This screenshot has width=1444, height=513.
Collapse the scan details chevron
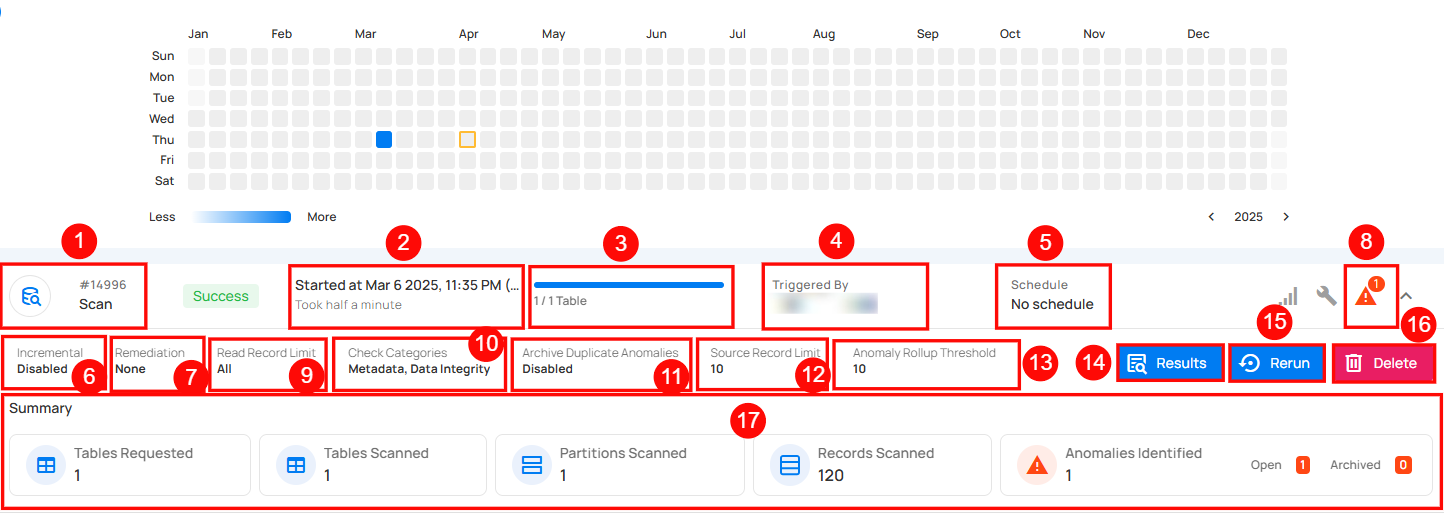pyautogui.click(x=1406, y=296)
